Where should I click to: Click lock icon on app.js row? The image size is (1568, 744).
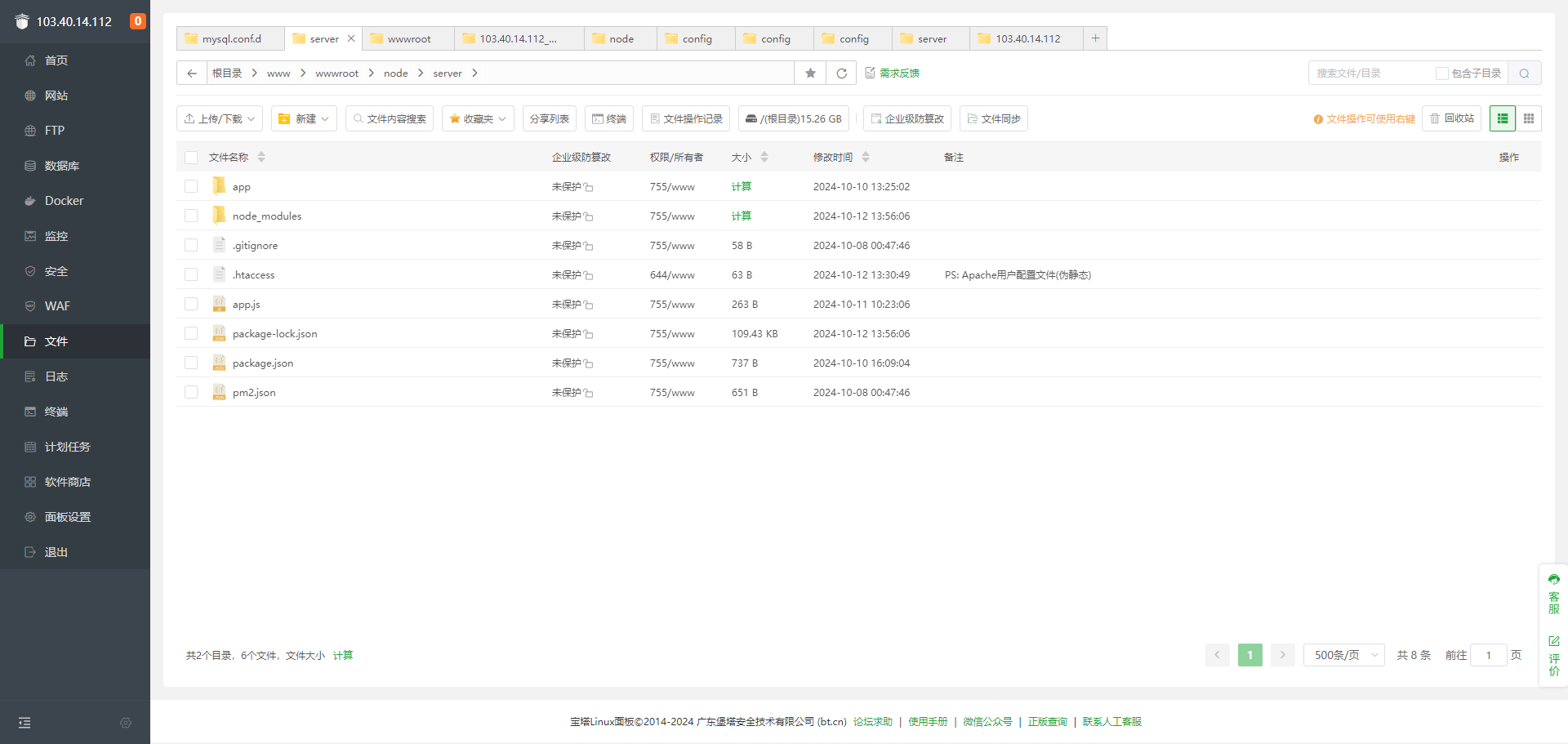[589, 305]
